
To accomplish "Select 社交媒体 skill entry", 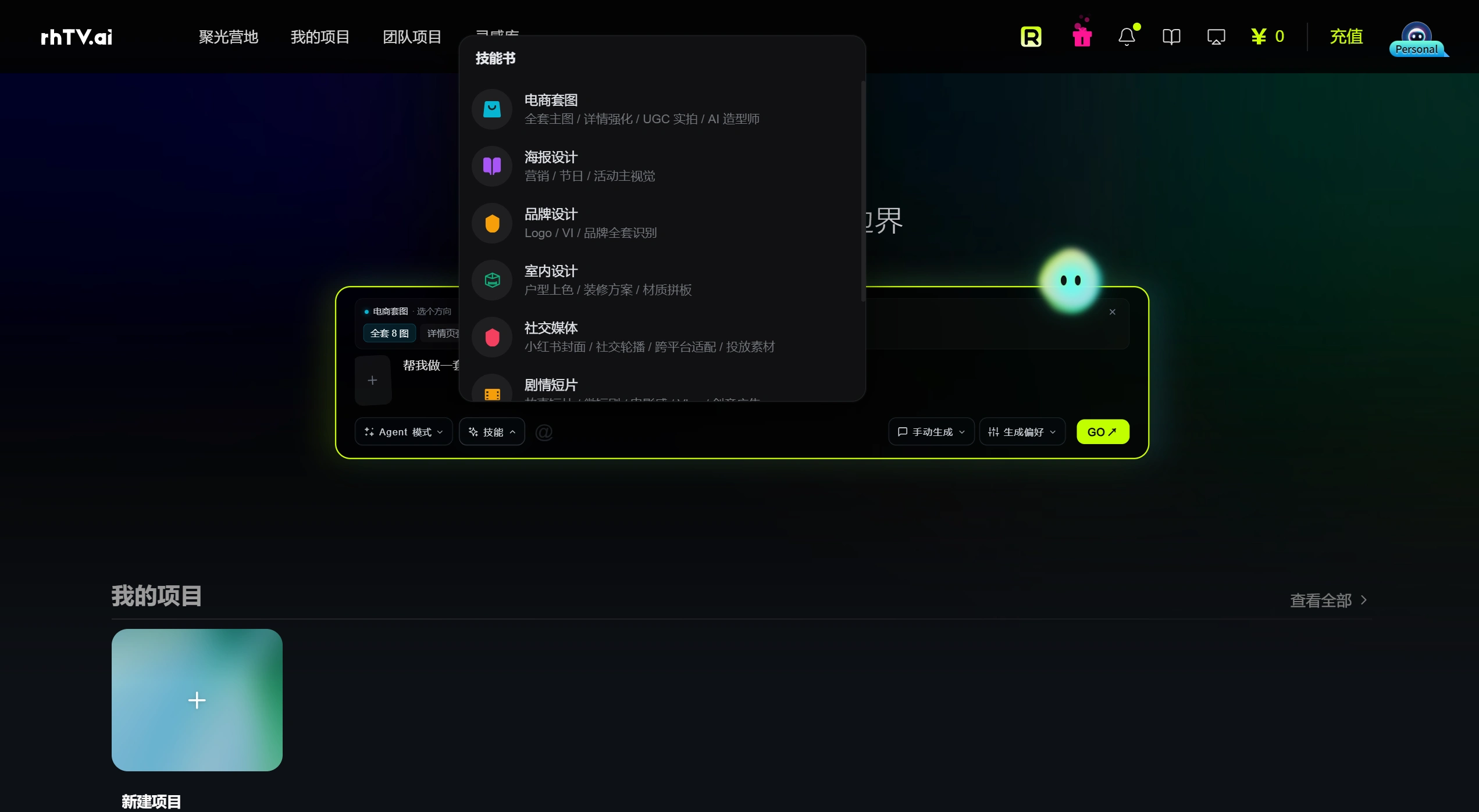I will (663, 337).
